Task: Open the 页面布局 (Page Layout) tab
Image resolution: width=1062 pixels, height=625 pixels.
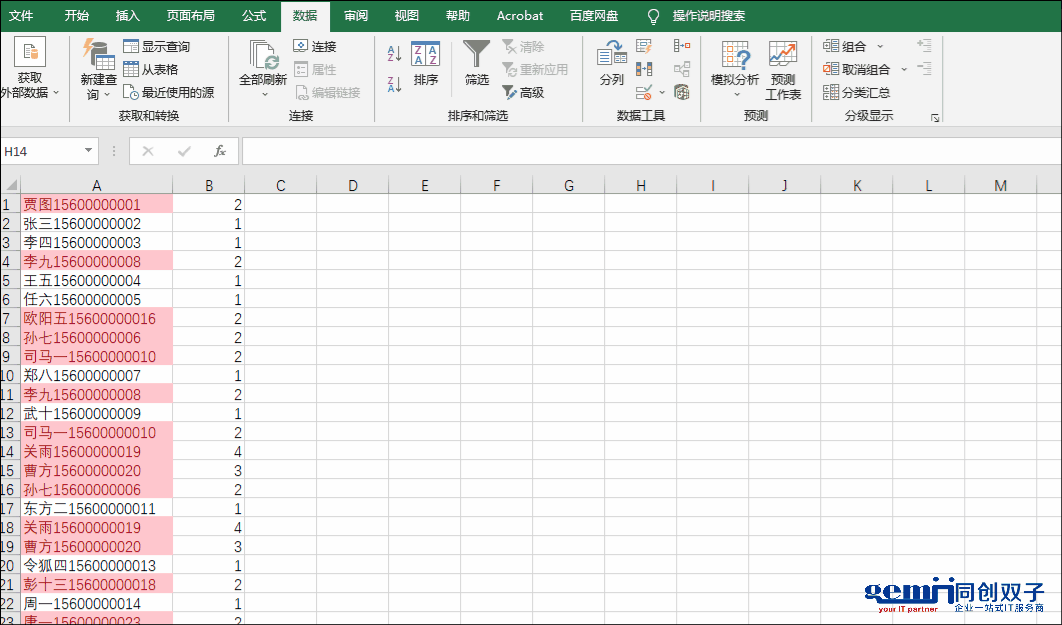Action: [x=191, y=16]
